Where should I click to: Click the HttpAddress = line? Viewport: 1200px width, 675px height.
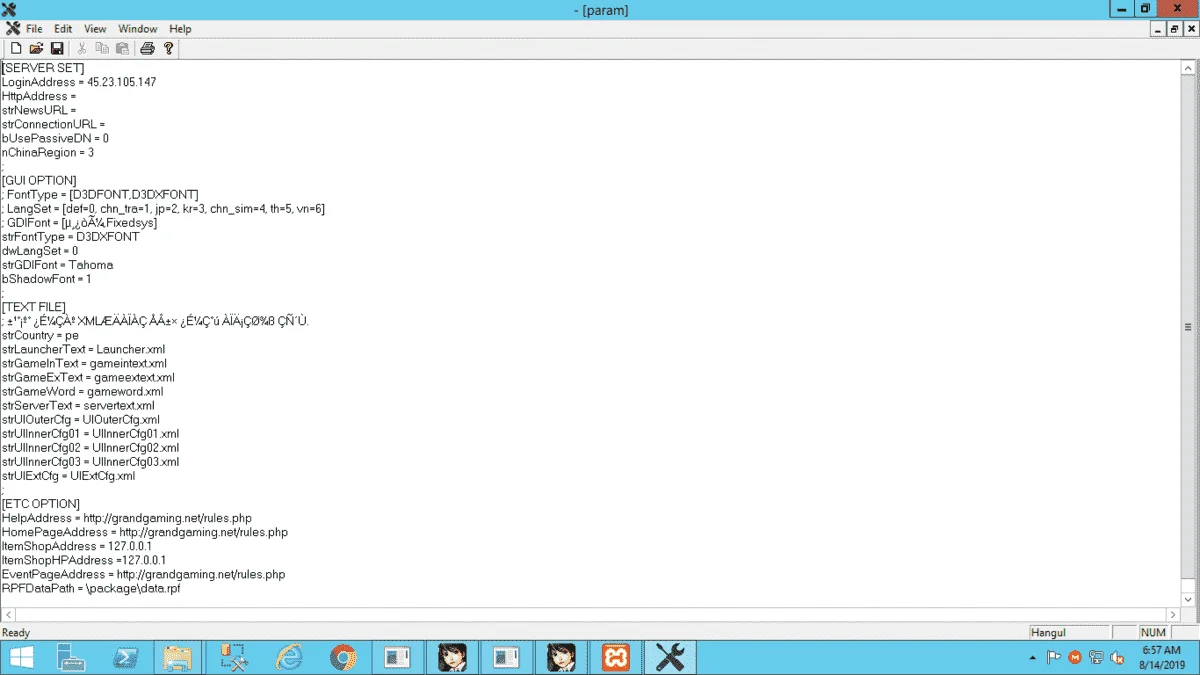click(39, 96)
